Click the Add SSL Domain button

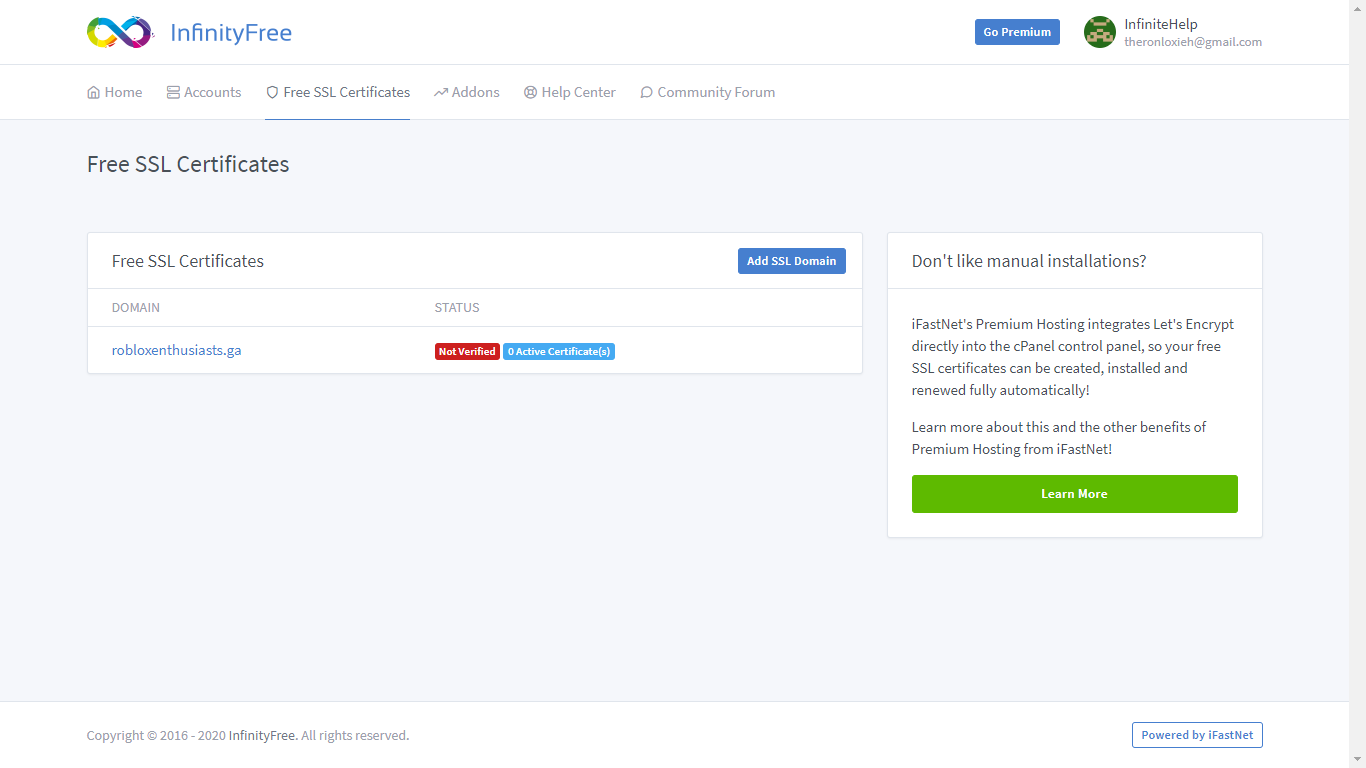pyautogui.click(x=792, y=261)
